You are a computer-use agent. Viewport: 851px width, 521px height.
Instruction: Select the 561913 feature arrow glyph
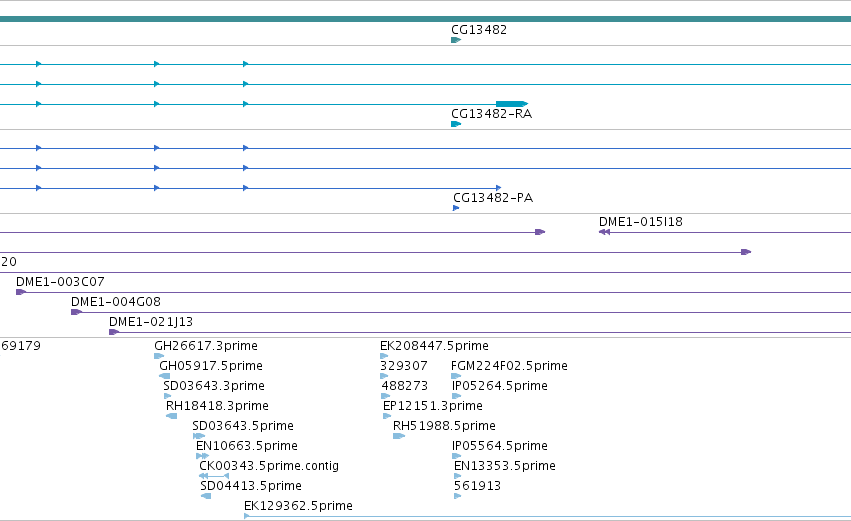[x=458, y=496]
